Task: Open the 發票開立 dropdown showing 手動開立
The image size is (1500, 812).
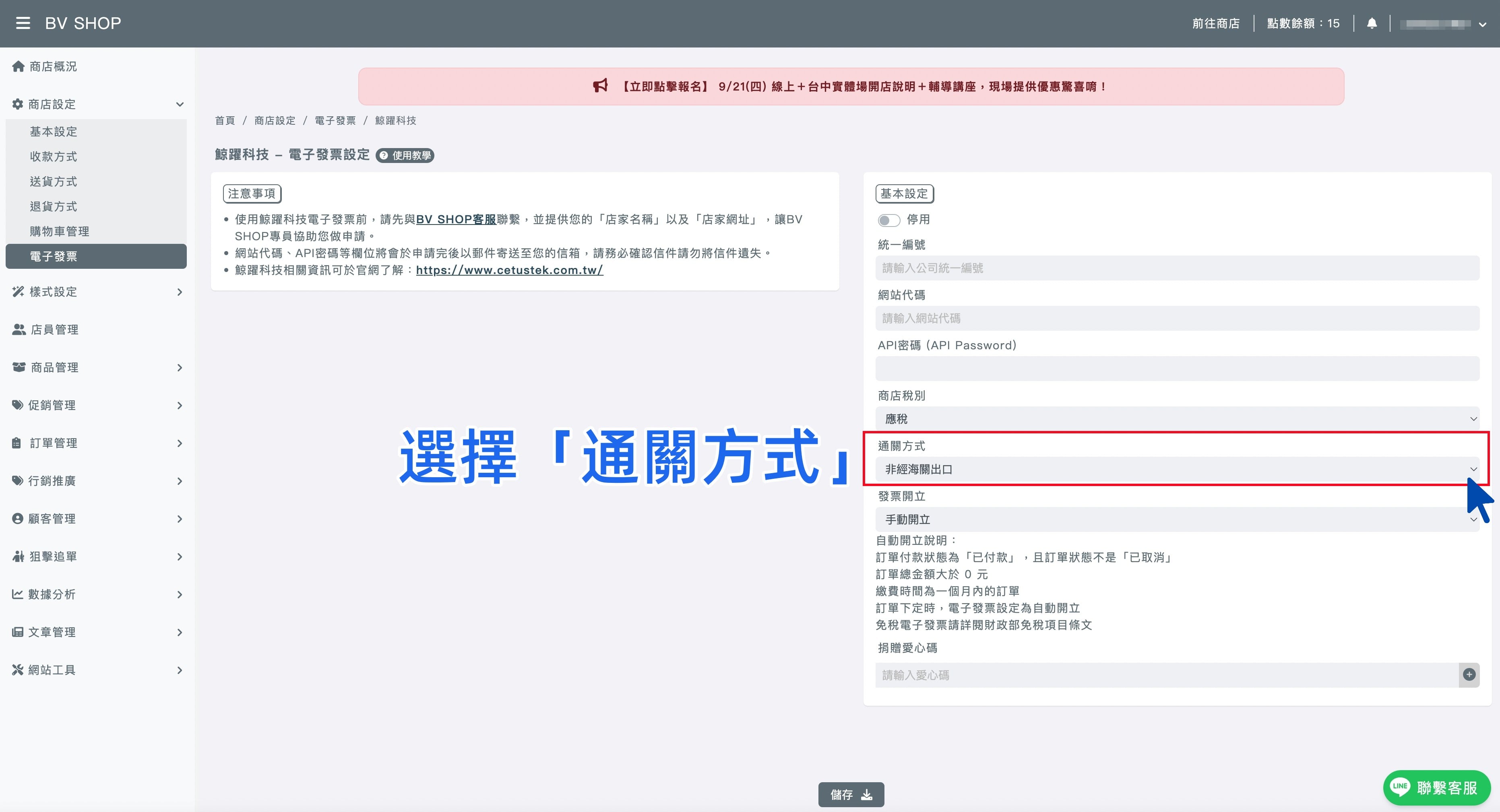Action: tap(1177, 519)
